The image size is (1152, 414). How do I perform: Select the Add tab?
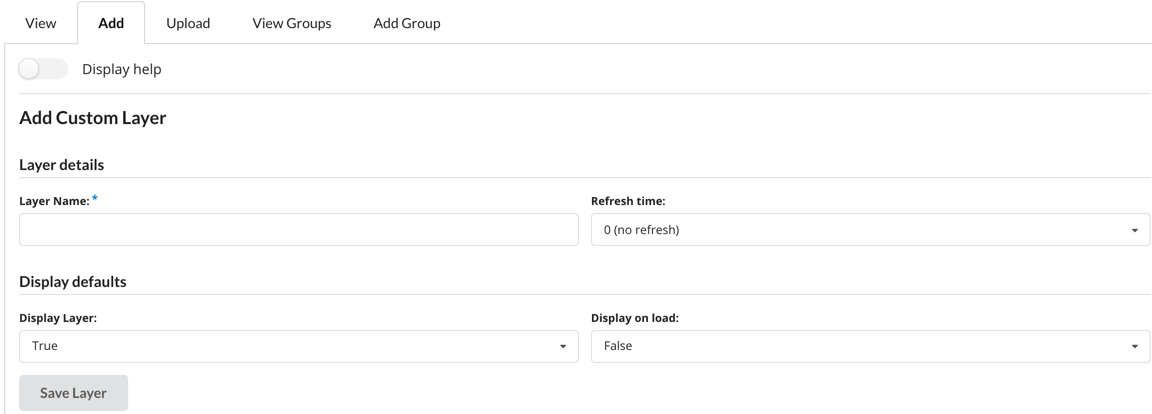pyautogui.click(x=111, y=23)
